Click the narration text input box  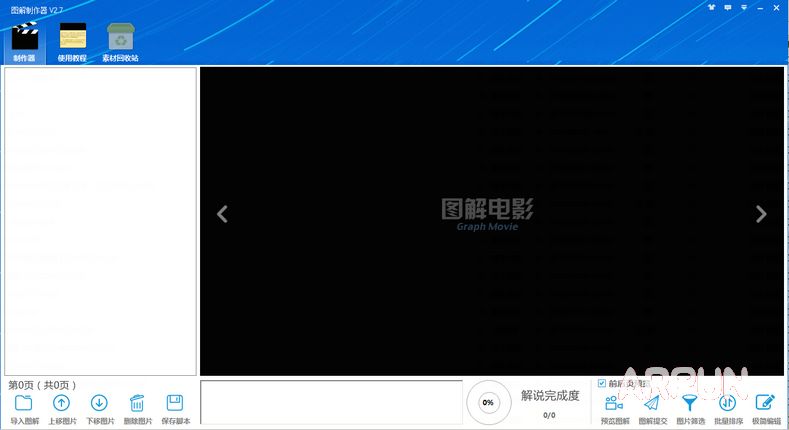pos(330,402)
